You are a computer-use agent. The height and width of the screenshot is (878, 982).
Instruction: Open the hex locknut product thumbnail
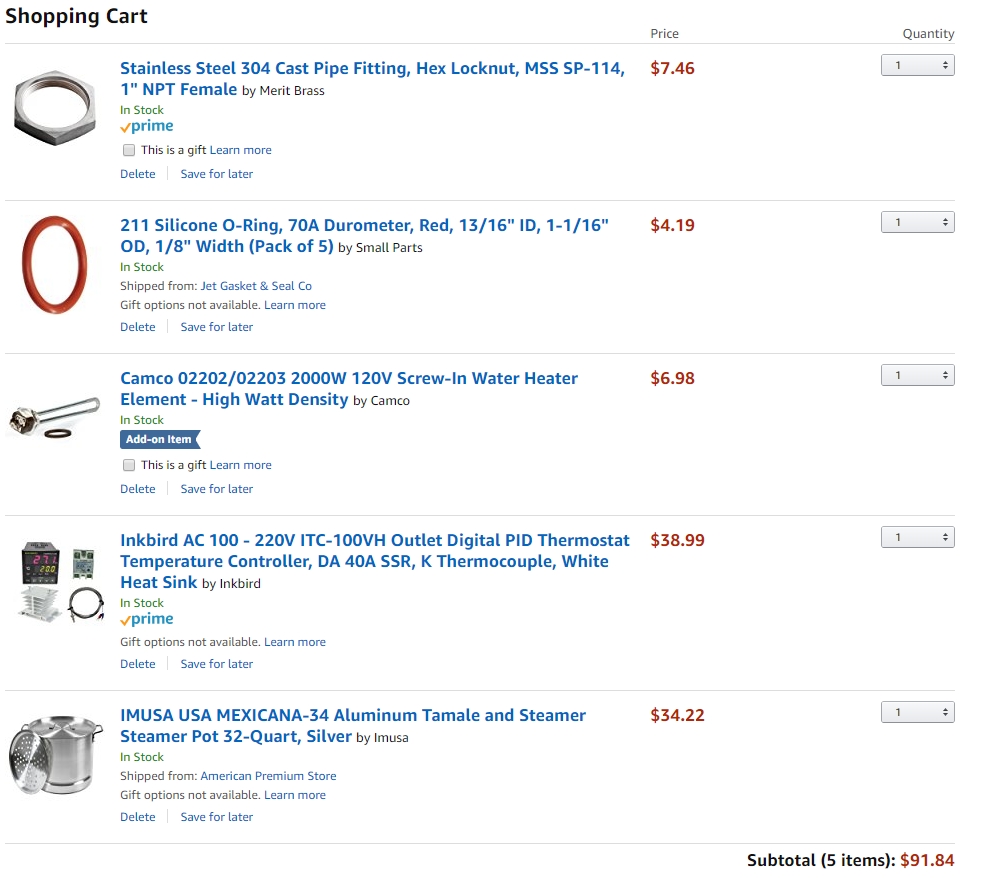click(x=55, y=108)
